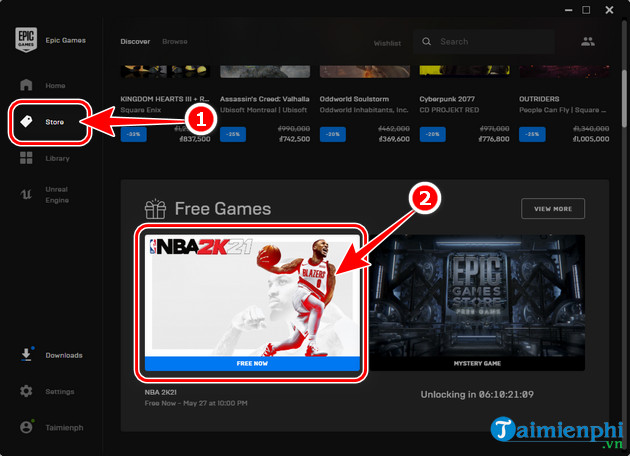This screenshot has height=456, width=630.
Task: Click the 'Ubisoft Montreal | Ubisoft' text
Action: [264, 110]
